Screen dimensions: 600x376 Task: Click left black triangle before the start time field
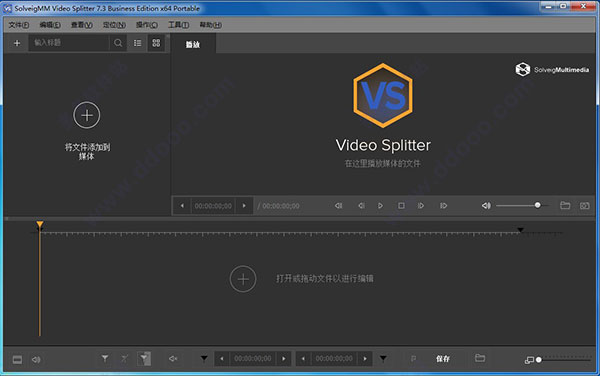(x=204, y=358)
